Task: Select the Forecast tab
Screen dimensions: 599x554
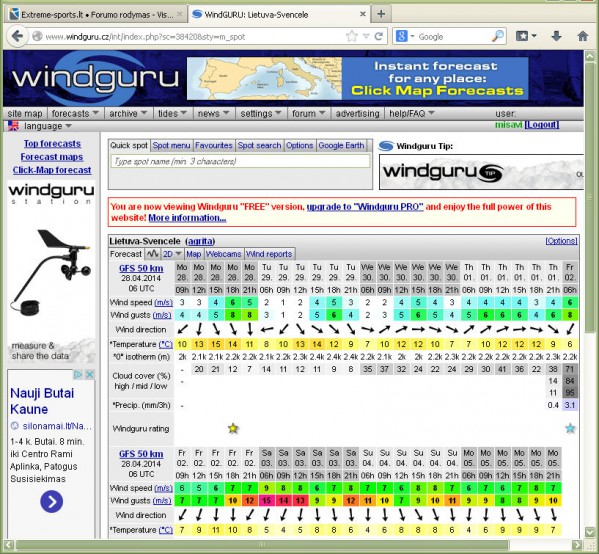Action: pyautogui.click(x=126, y=254)
